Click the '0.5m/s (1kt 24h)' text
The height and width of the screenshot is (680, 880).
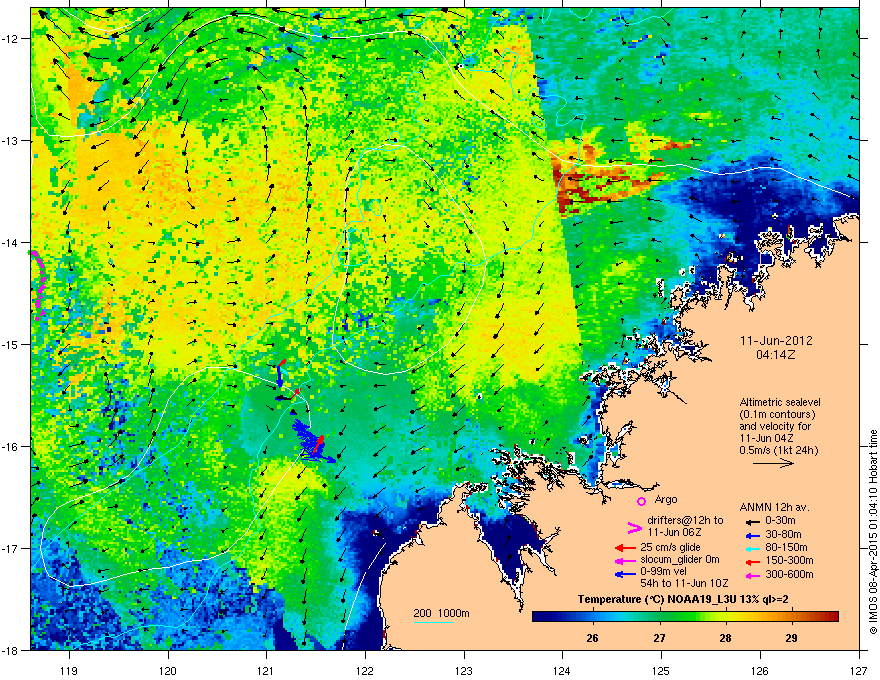pos(778,450)
